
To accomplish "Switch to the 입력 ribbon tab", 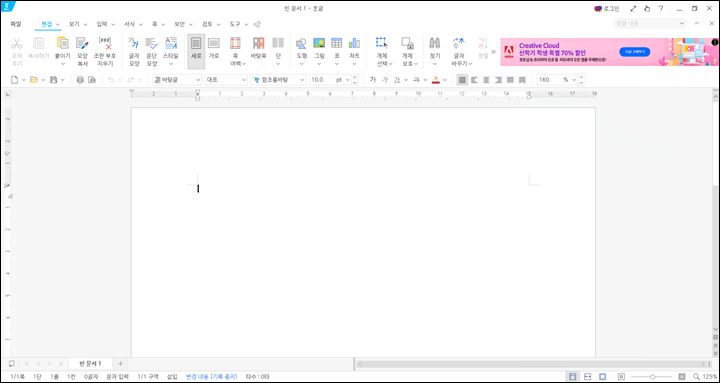I will click(x=102, y=24).
